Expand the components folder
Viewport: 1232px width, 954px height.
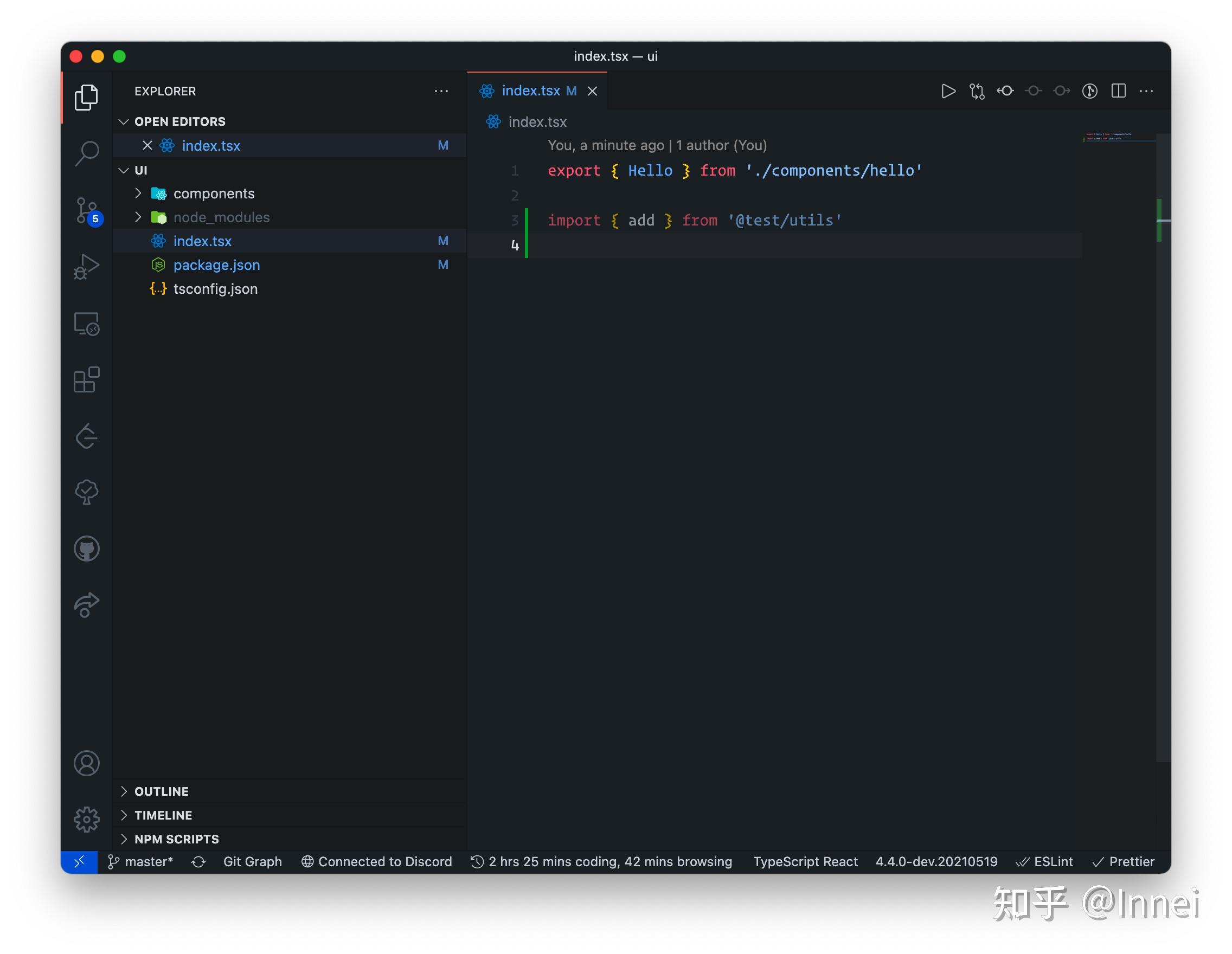click(214, 194)
